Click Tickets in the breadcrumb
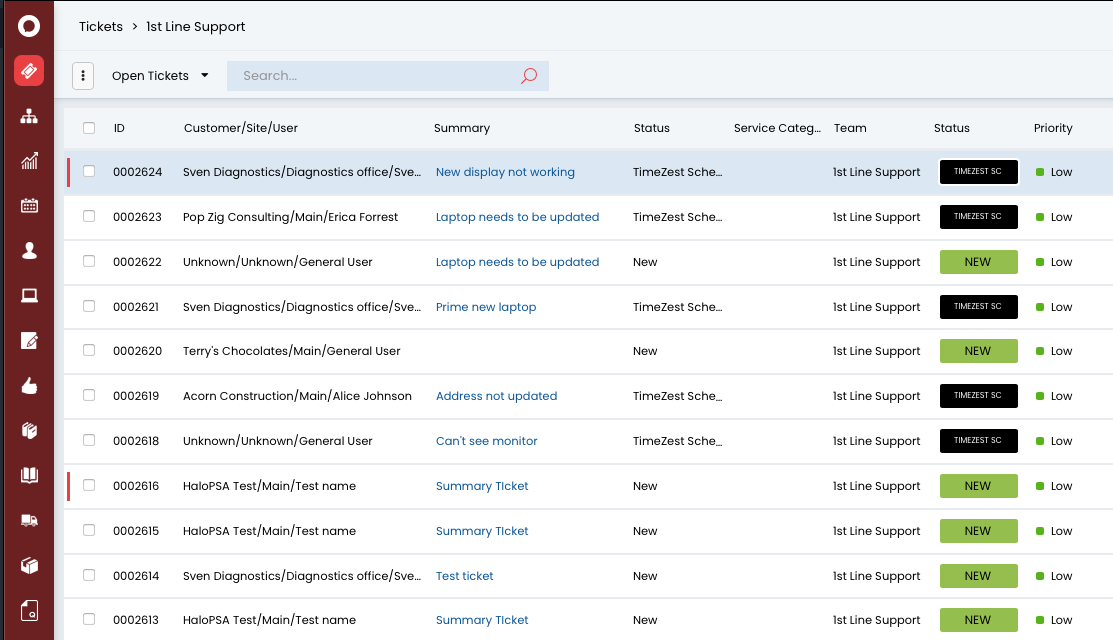 pos(101,27)
